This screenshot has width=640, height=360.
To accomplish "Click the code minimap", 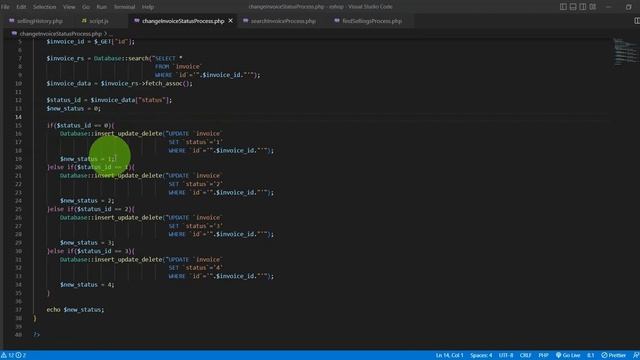I will (626, 52).
